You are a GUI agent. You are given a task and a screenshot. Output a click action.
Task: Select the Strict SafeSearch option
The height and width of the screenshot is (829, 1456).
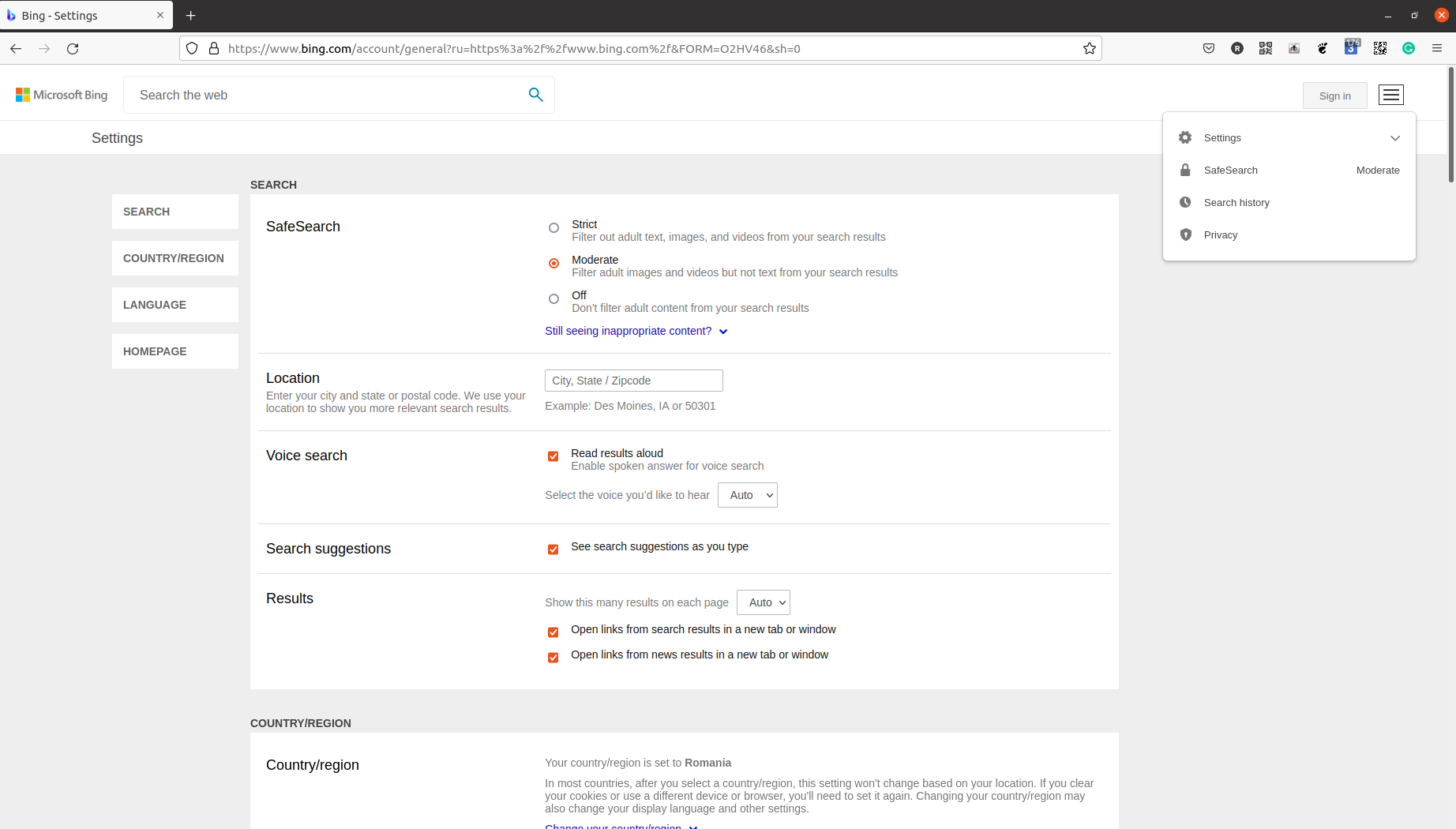554,227
